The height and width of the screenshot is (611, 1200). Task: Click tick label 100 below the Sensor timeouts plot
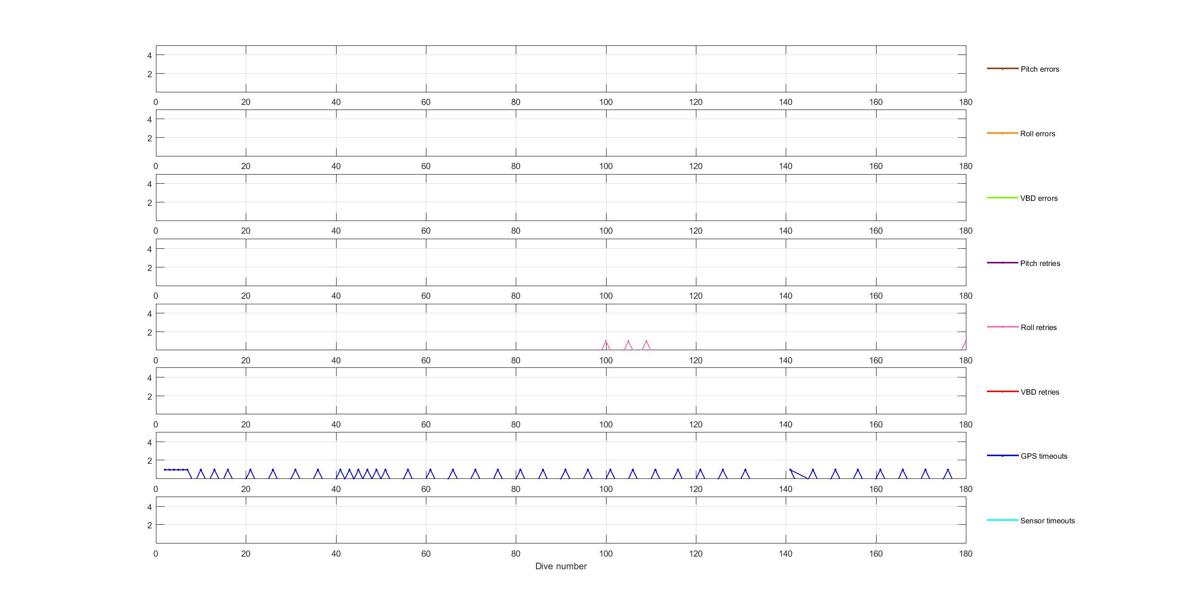[605, 552]
